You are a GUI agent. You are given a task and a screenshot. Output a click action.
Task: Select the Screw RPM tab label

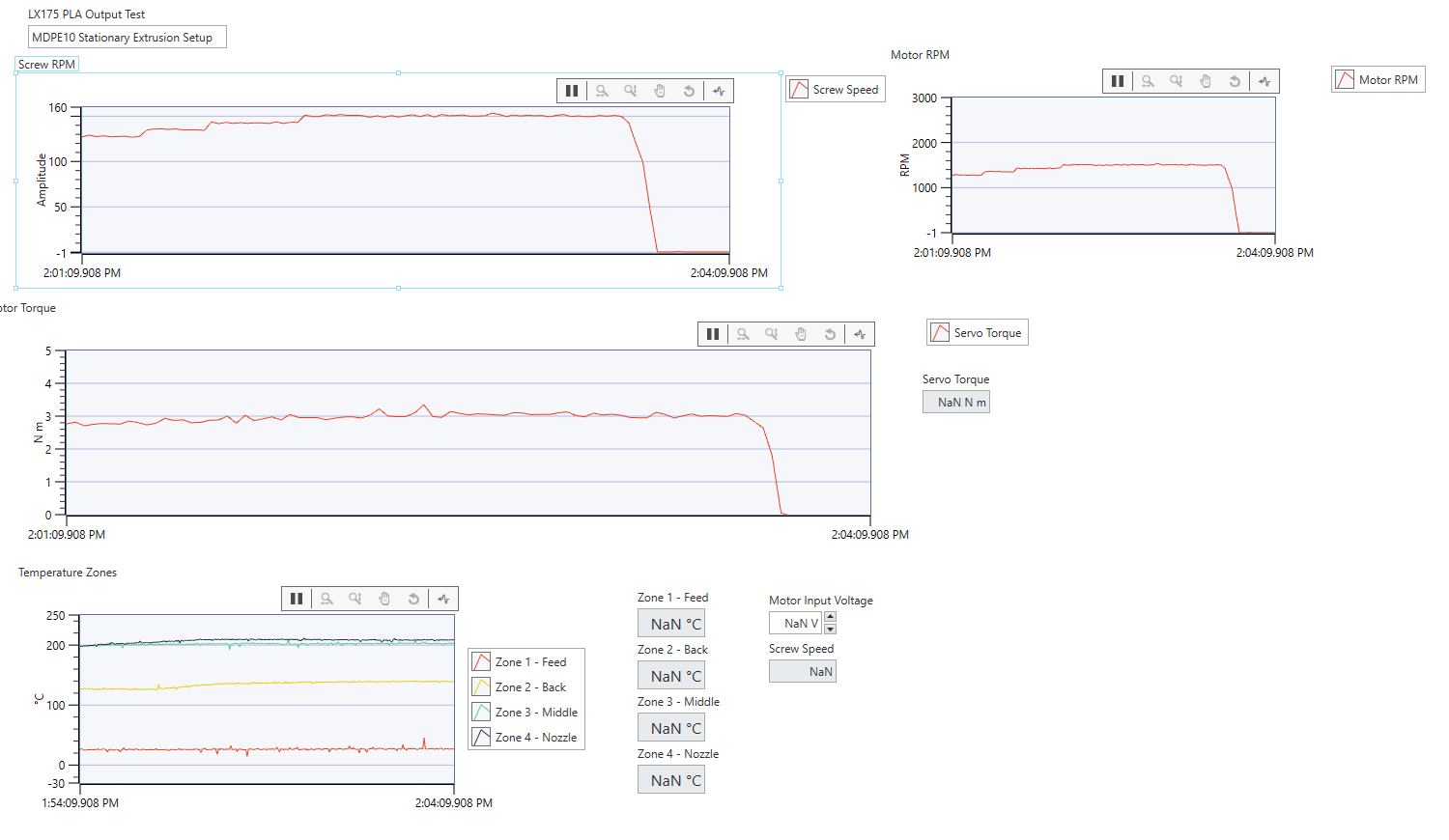[45, 63]
